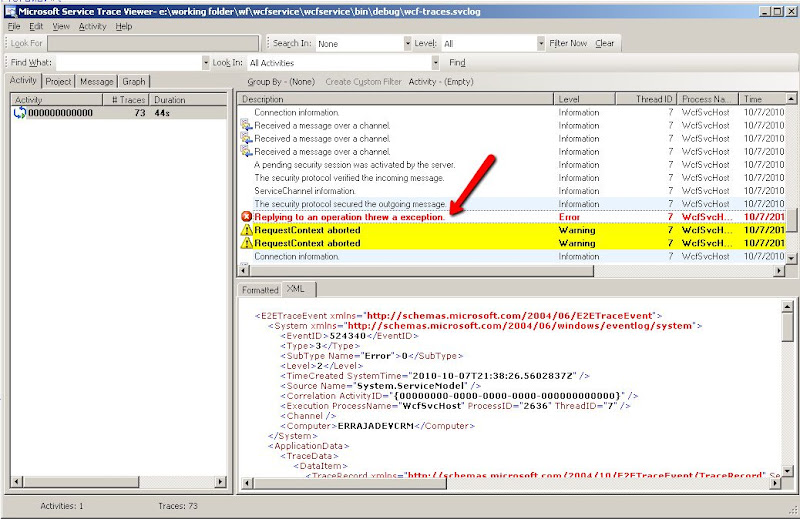This screenshot has width=800, height=519.
Task: Click the third 'Received a message' trace icon
Action: 246,152
